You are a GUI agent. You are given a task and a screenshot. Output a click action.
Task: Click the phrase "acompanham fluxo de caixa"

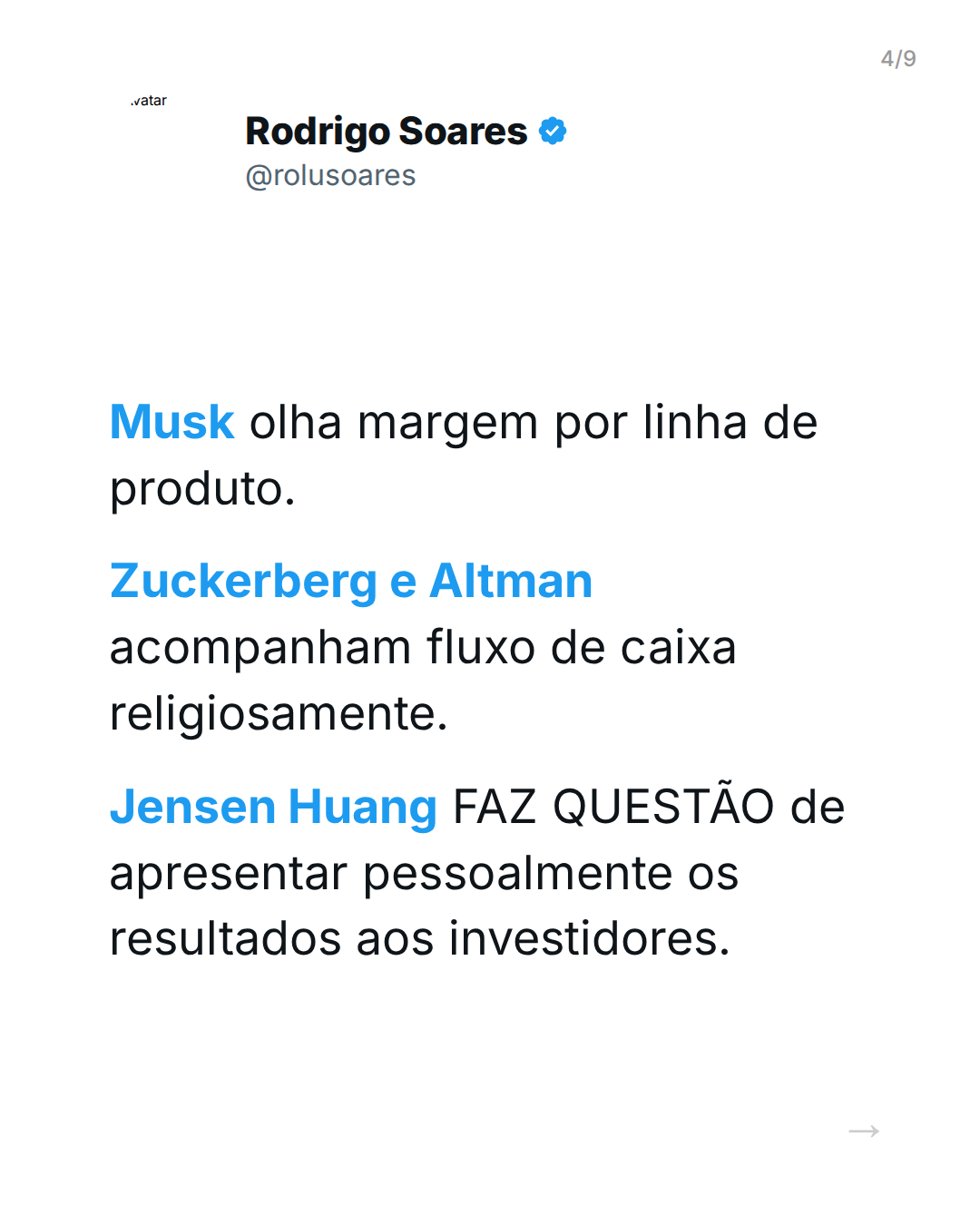point(422,648)
